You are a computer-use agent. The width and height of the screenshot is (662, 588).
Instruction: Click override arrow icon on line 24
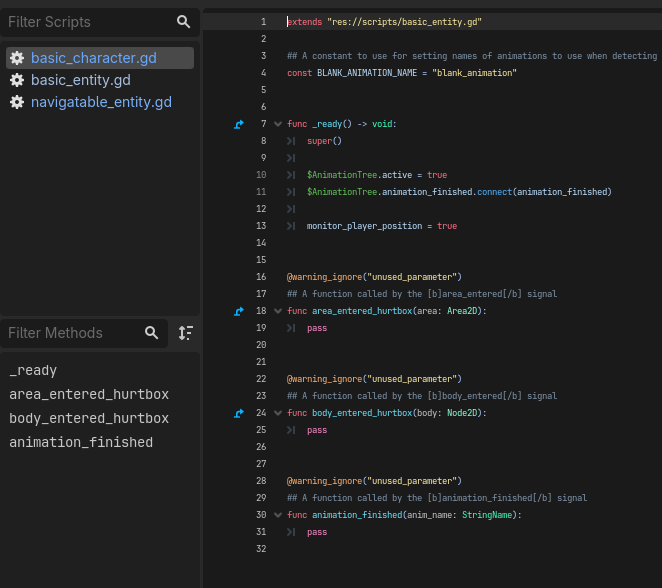[x=239, y=413]
